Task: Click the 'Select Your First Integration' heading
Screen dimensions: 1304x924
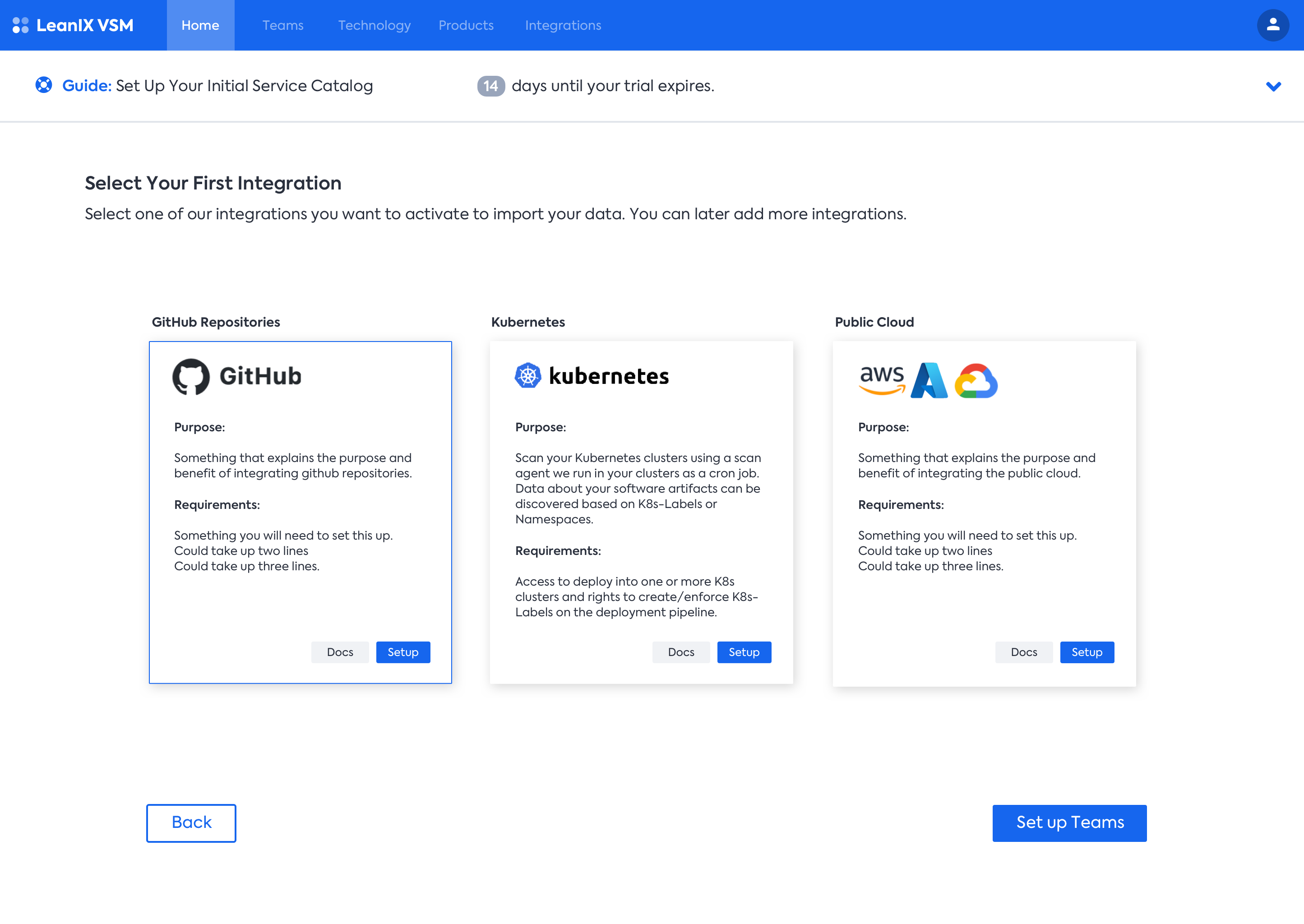Action: coord(213,183)
